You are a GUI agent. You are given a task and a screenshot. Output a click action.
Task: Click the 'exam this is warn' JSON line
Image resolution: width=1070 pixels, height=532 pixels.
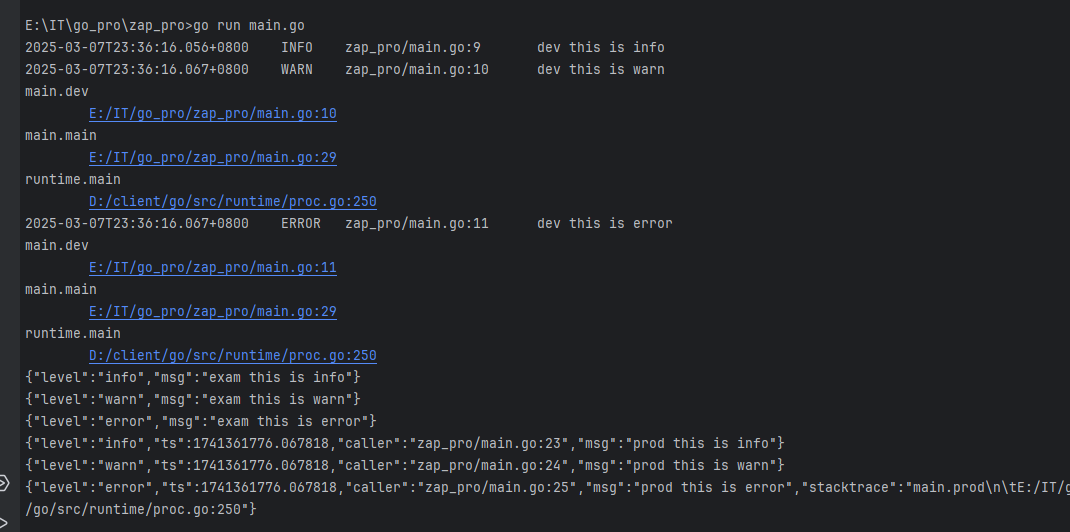(192, 400)
